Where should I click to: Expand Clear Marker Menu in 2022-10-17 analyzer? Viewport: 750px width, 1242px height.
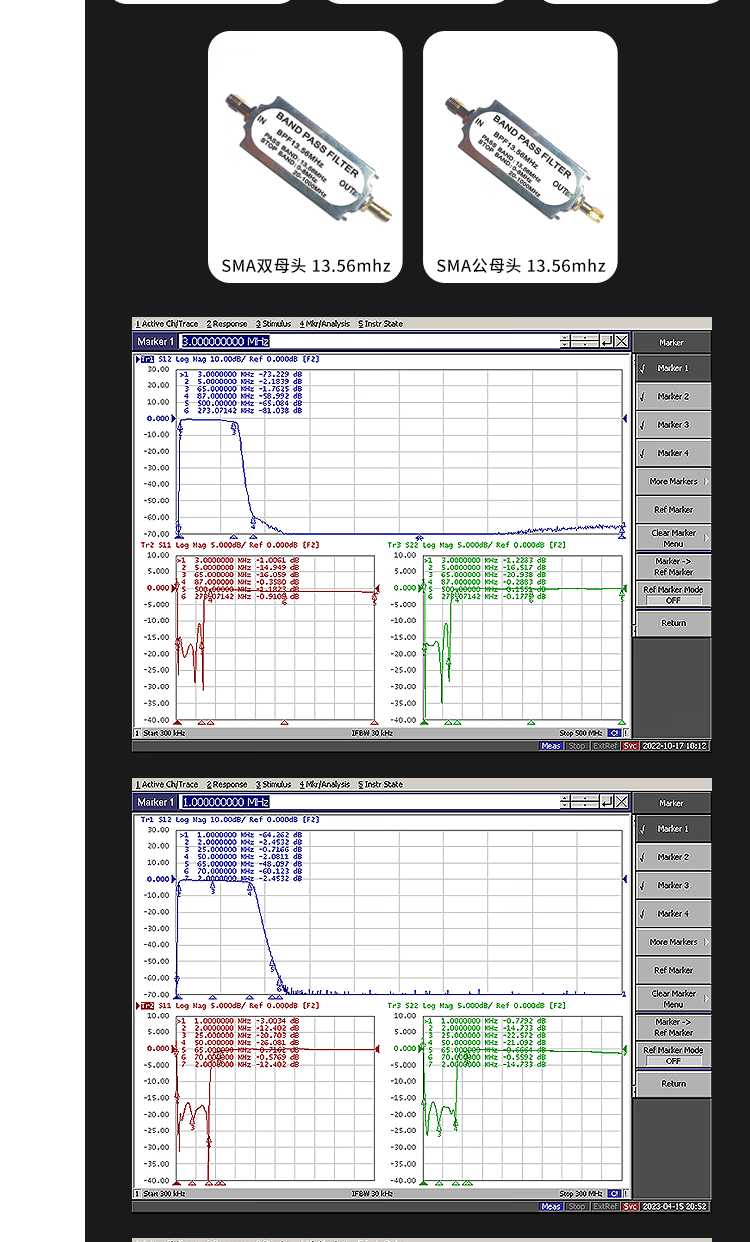673,538
